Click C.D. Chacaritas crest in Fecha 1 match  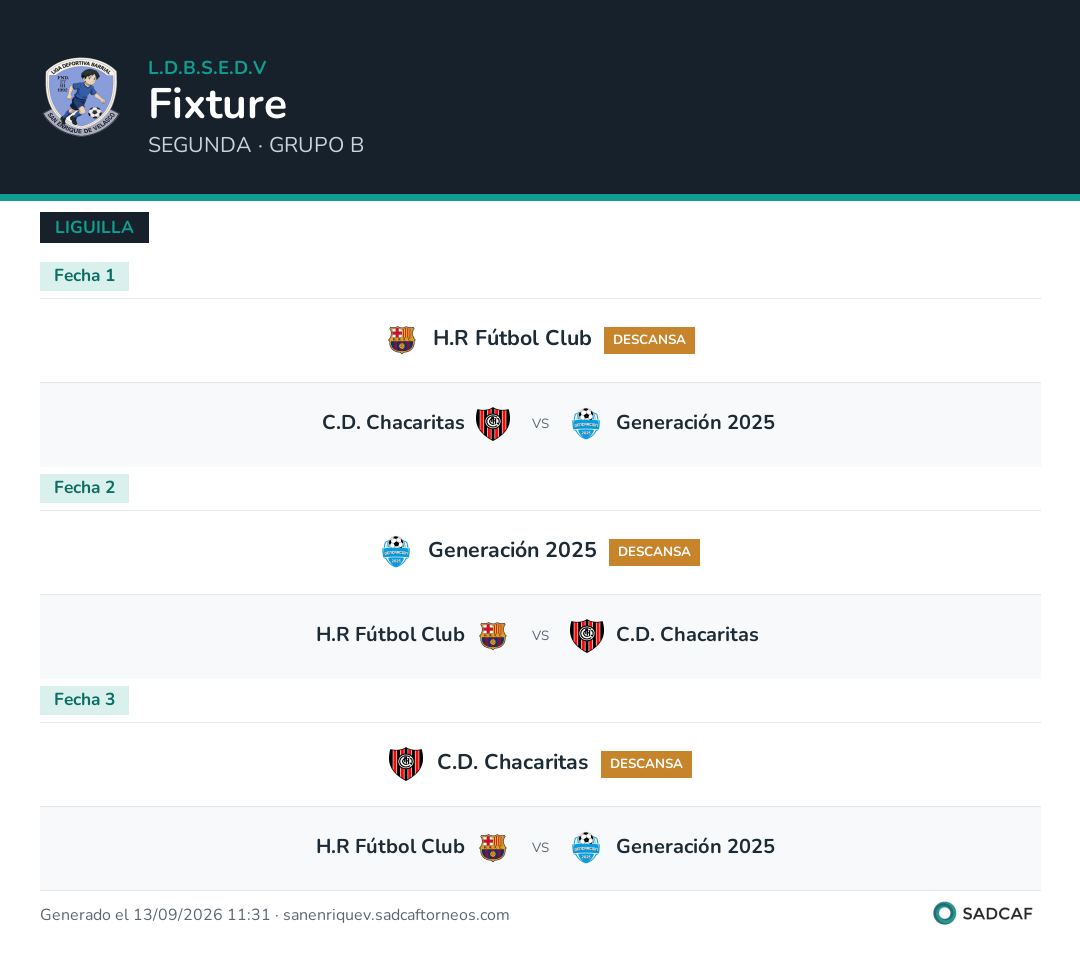tap(493, 423)
